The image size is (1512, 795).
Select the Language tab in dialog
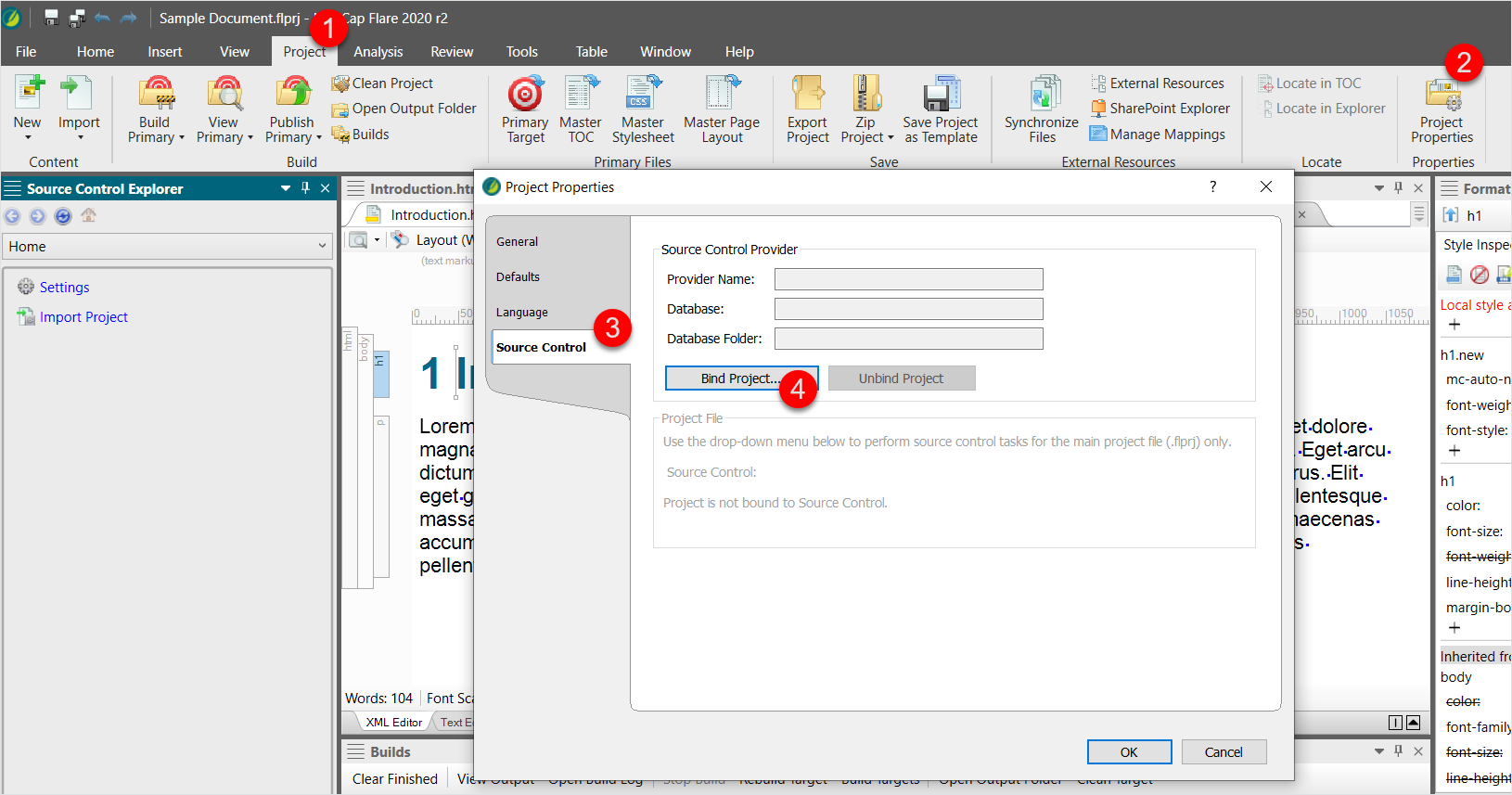521,313
